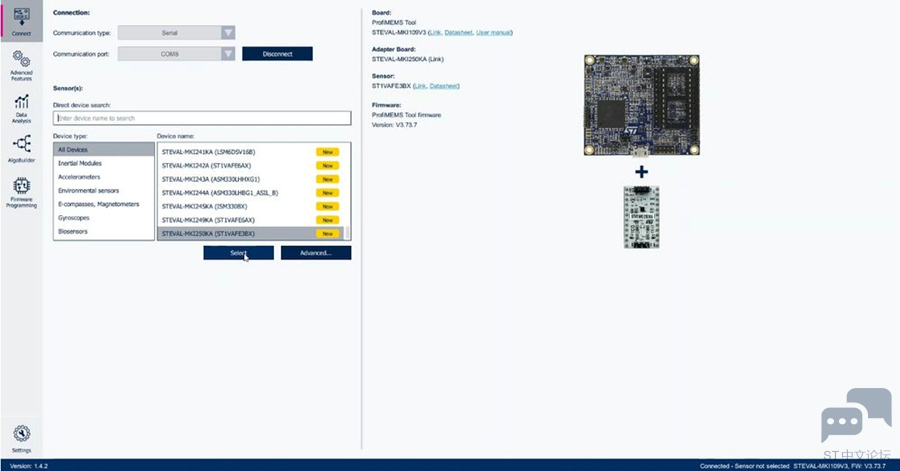
Task: Click the Select button
Action: pyautogui.click(x=238, y=253)
